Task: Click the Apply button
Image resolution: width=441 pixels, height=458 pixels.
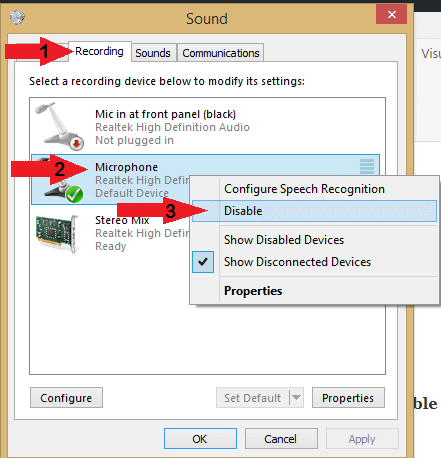Action: coord(362,439)
